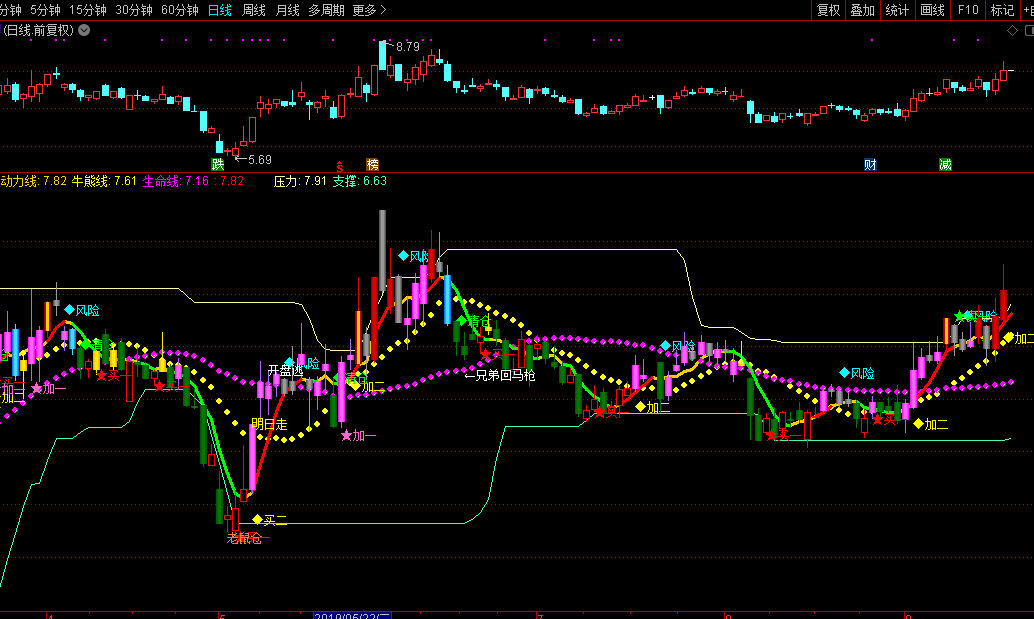Click the 统计 statistics button
1034x619 pixels.
click(x=897, y=10)
